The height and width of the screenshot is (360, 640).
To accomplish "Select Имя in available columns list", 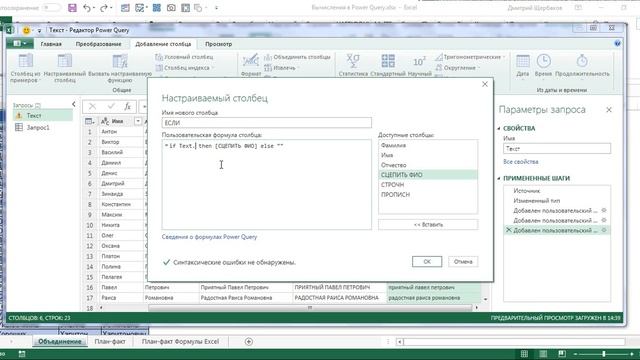I will (x=428, y=155).
